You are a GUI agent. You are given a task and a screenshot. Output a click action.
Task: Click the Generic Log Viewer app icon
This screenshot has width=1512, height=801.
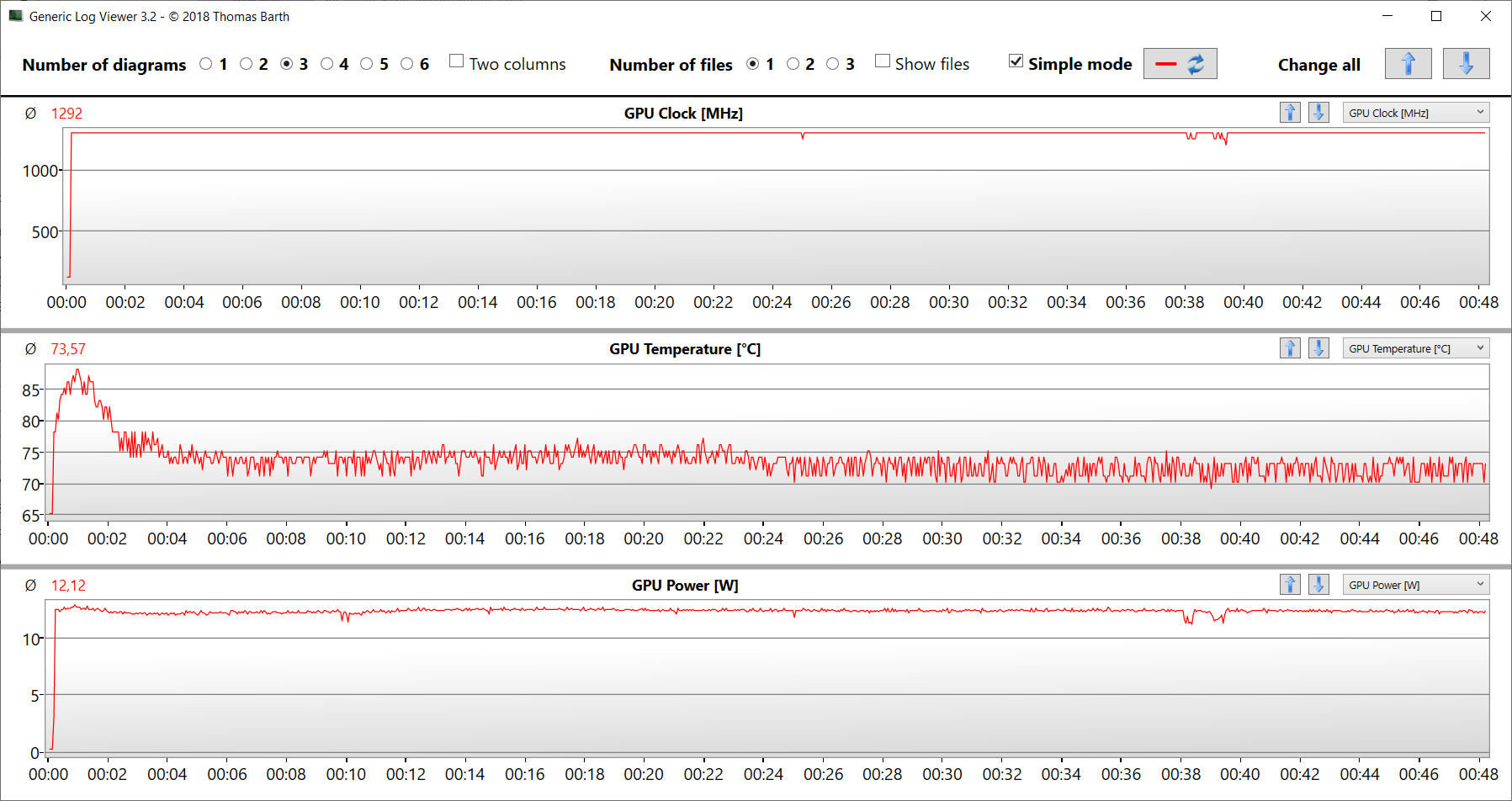click(x=15, y=16)
